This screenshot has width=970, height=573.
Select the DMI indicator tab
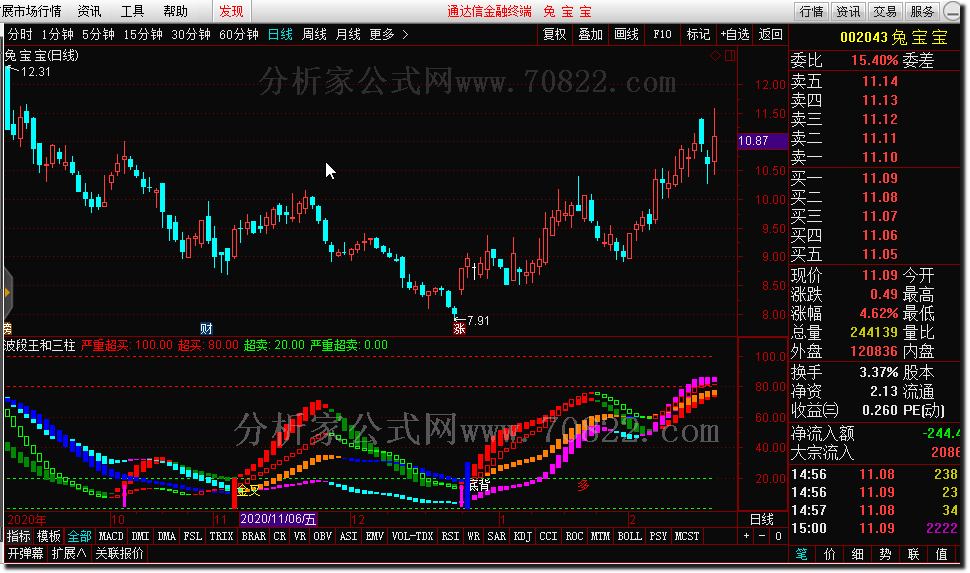140,536
